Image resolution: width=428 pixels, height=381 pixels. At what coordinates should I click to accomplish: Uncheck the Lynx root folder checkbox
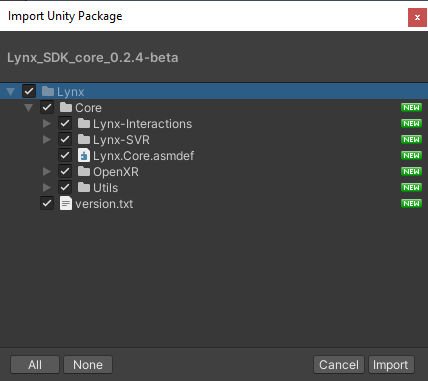(x=29, y=91)
